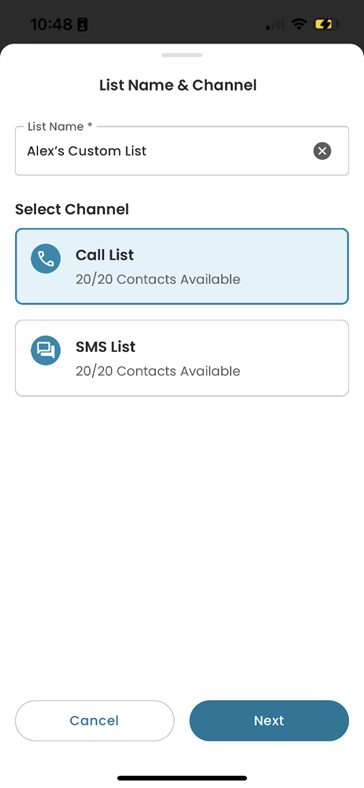Continue with the Next button
364x788 pixels.
point(269,721)
